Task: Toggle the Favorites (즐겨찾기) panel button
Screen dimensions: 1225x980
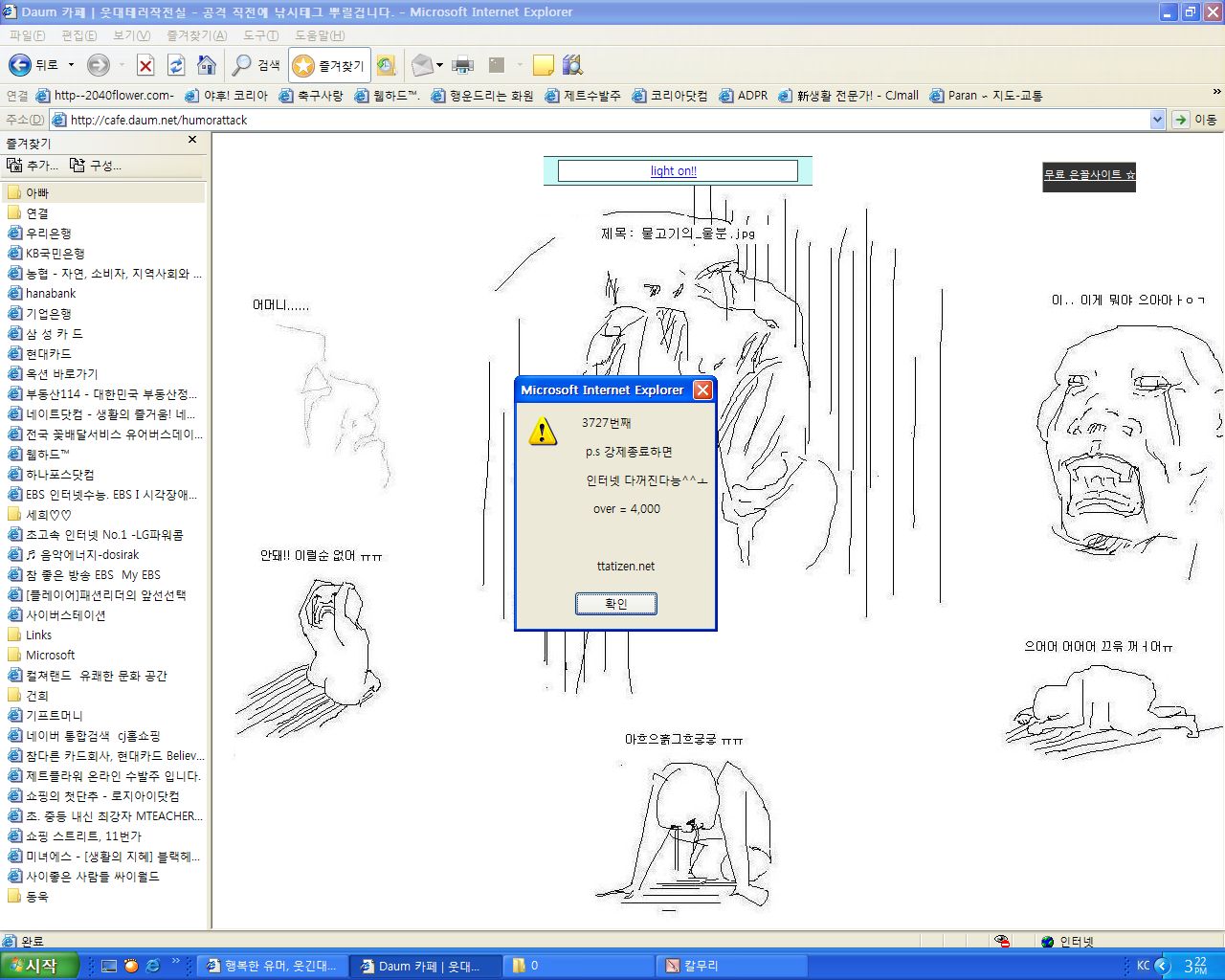Action: coord(329,65)
